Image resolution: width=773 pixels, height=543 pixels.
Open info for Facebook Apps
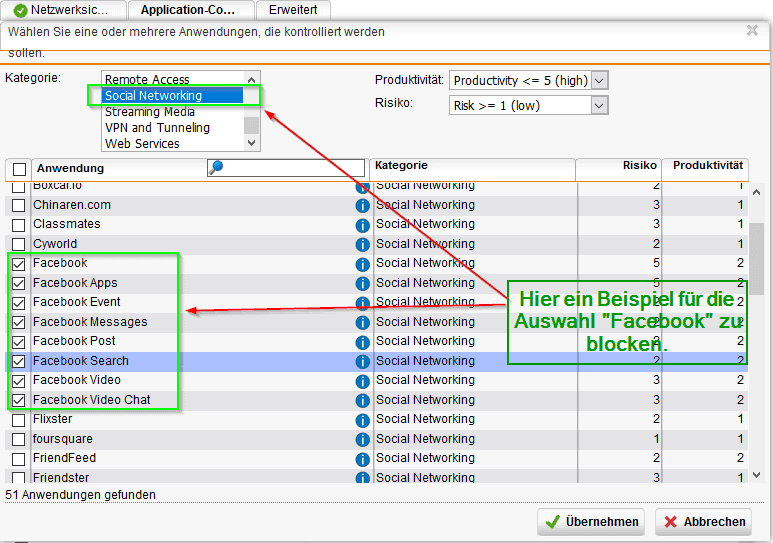362,284
